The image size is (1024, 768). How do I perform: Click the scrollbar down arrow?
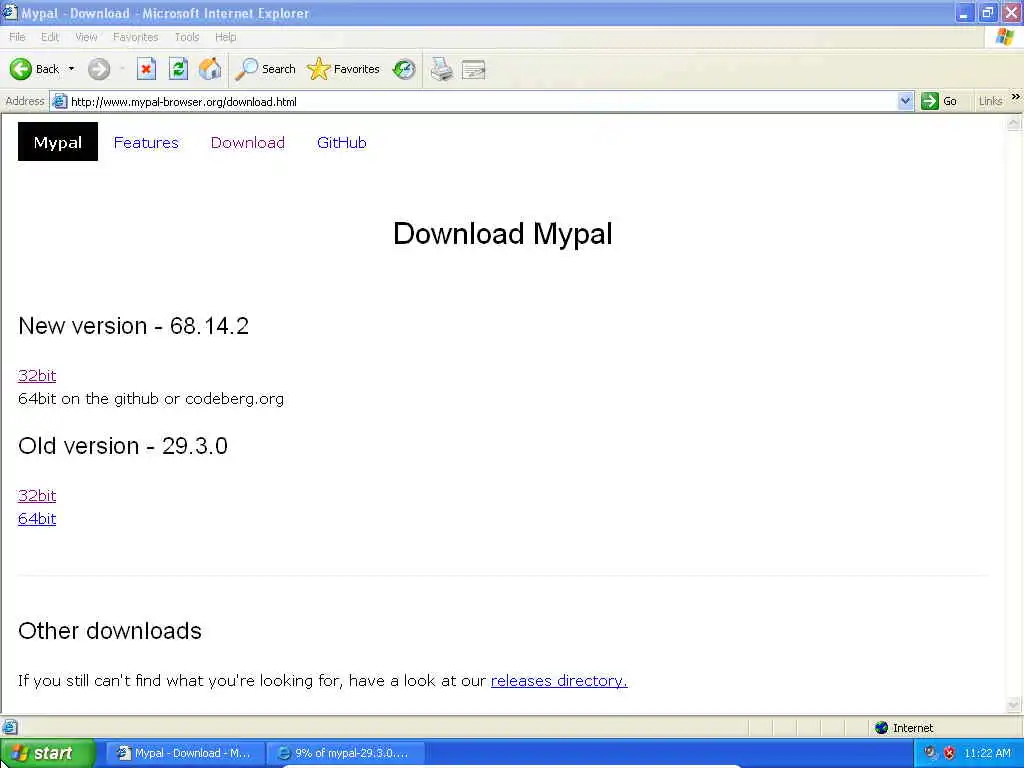tap(1014, 705)
